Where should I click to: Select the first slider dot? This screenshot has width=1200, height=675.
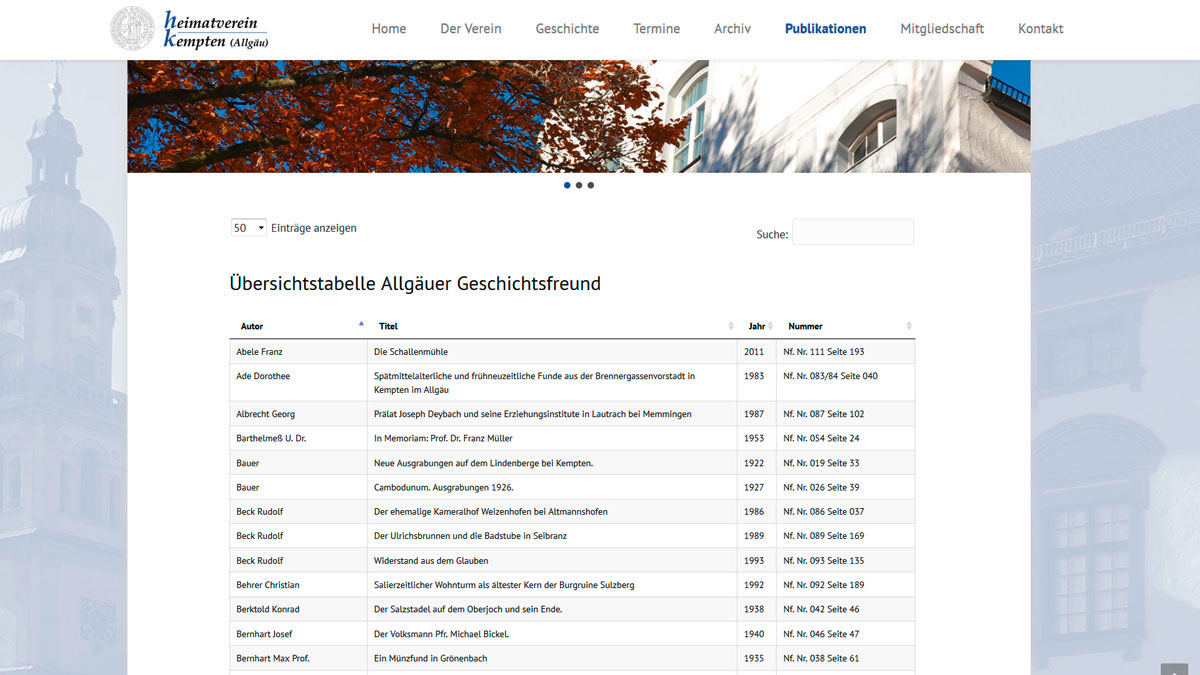(567, 185)
